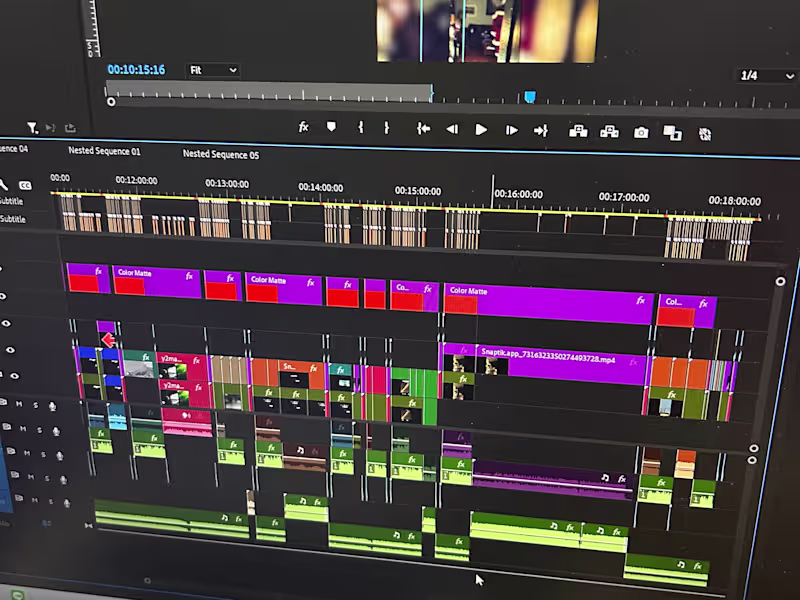Click ruler at 00:17:00:00
800x600 pixels.
[624, 197]
